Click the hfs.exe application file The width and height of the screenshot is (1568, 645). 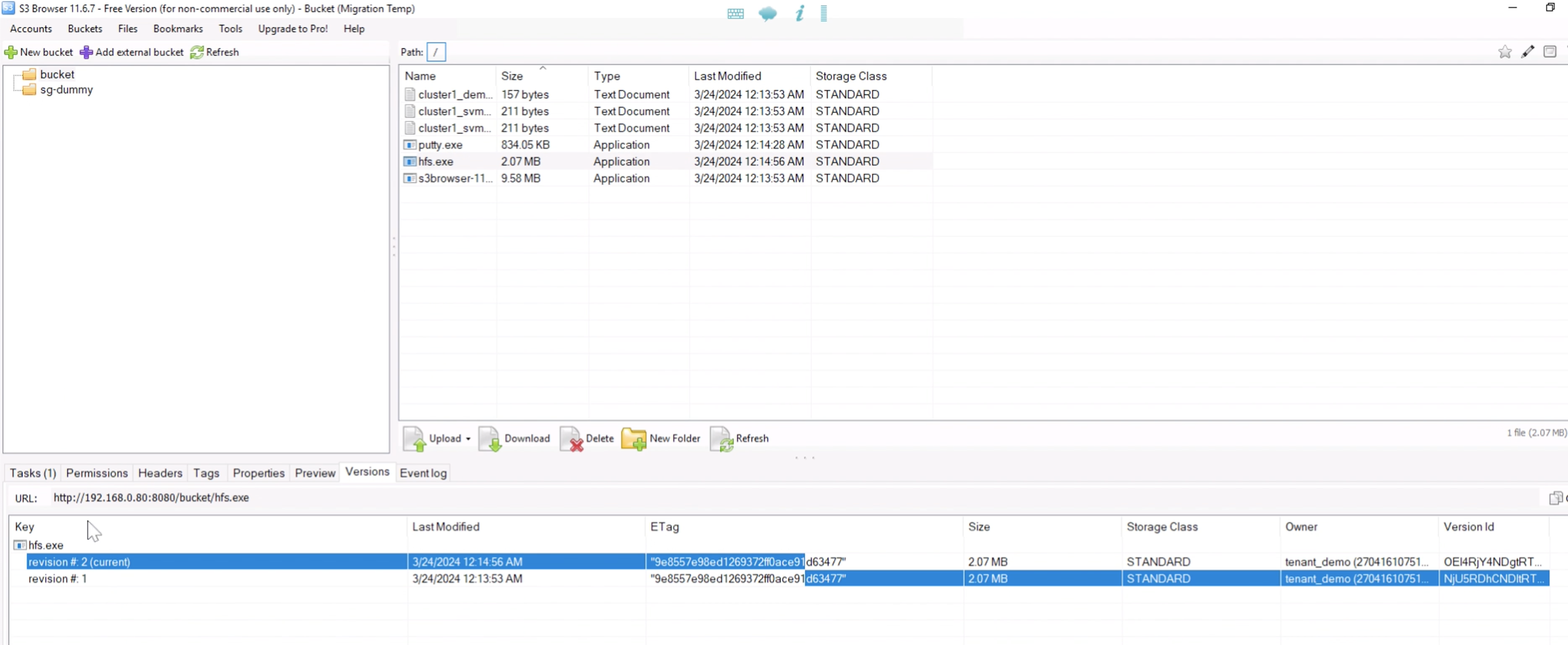pyautogui.click(x=436, y=161)
